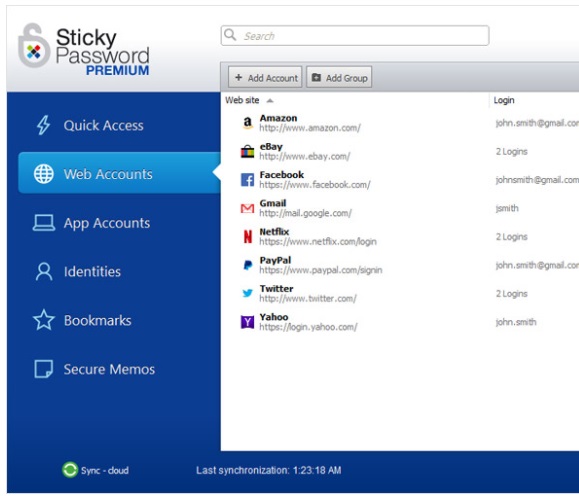Click the Twitter bird icon
579x496 pixels.
pyautogui.click(x=247, y=293)
